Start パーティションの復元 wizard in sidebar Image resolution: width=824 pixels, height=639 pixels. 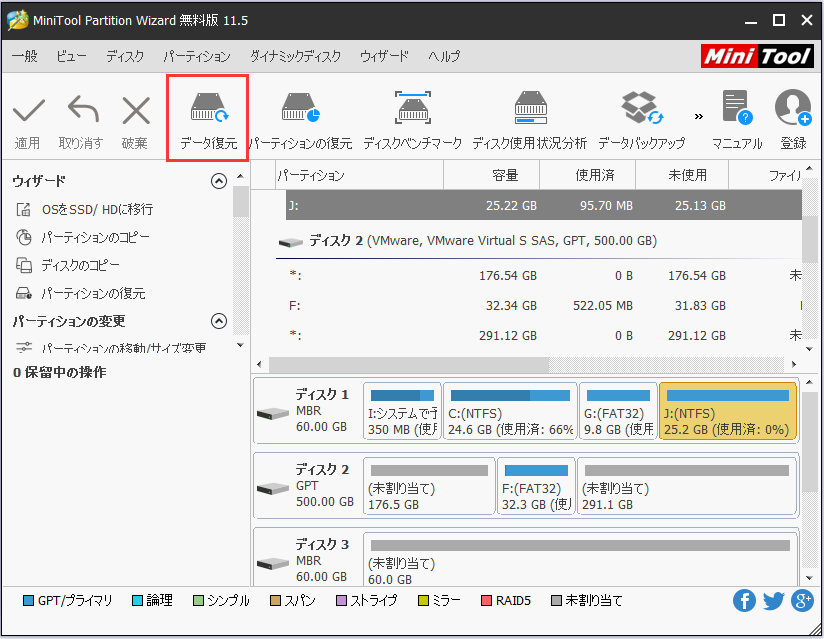[x=80, y=293]
